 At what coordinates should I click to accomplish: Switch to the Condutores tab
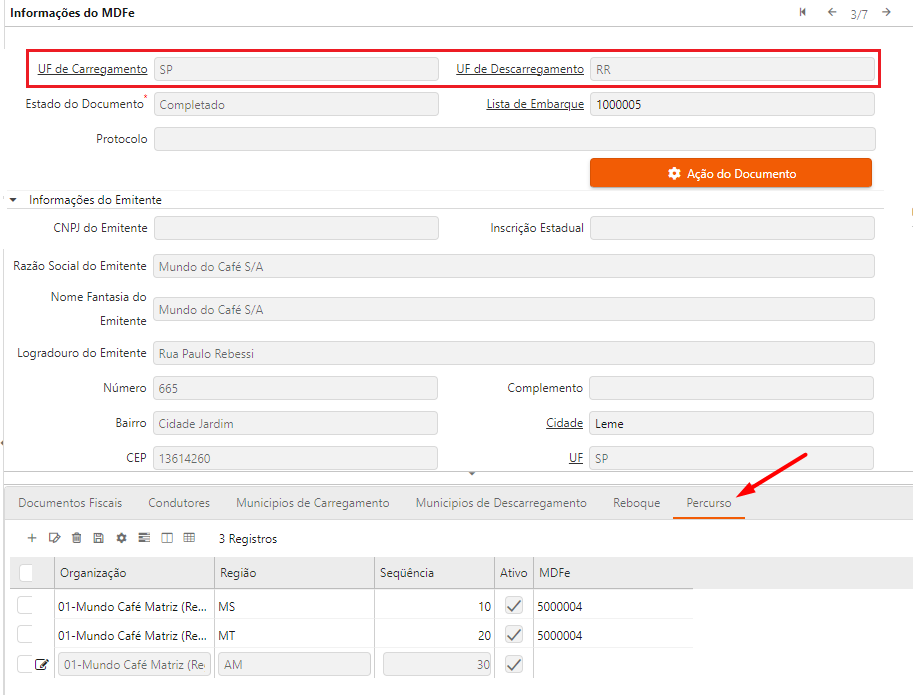179,503
